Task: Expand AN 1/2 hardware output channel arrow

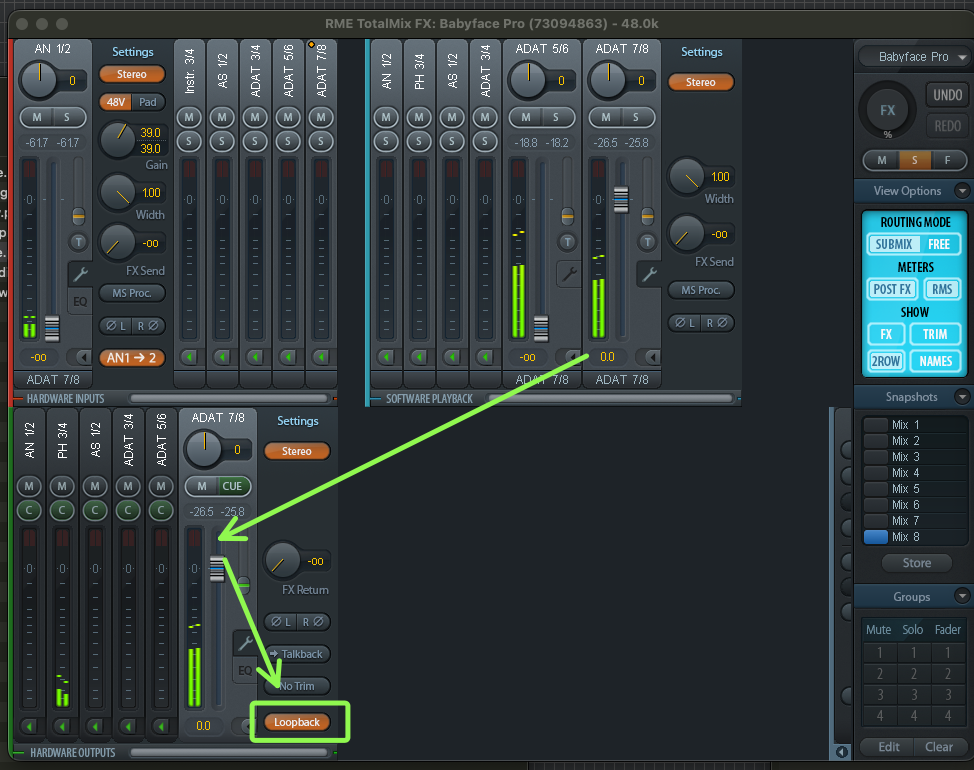Action: tap(29, 725)
